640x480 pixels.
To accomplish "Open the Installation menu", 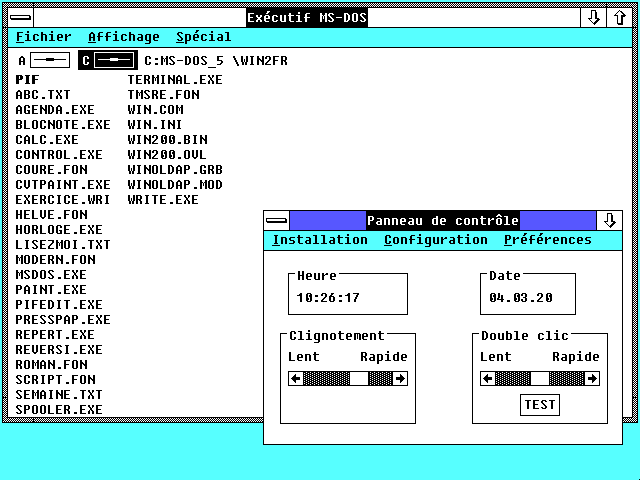I will (x=320, y=240).
